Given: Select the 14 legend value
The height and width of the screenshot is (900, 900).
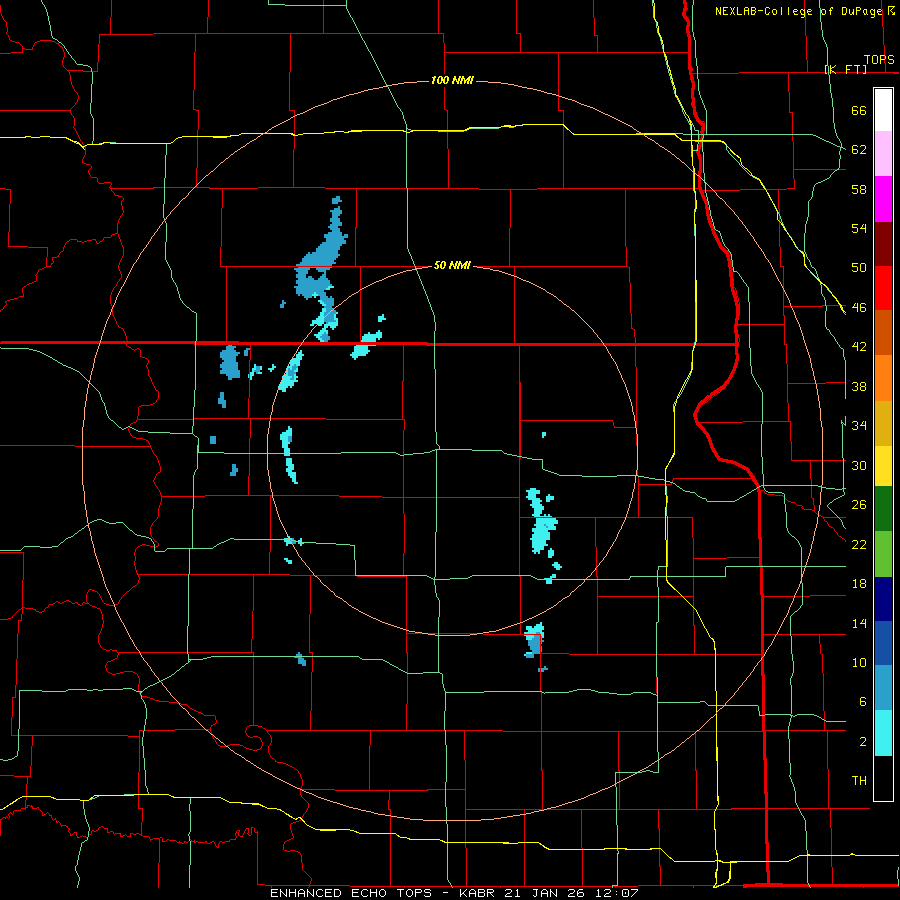Looking at the screenshot, I should [859, 624].
